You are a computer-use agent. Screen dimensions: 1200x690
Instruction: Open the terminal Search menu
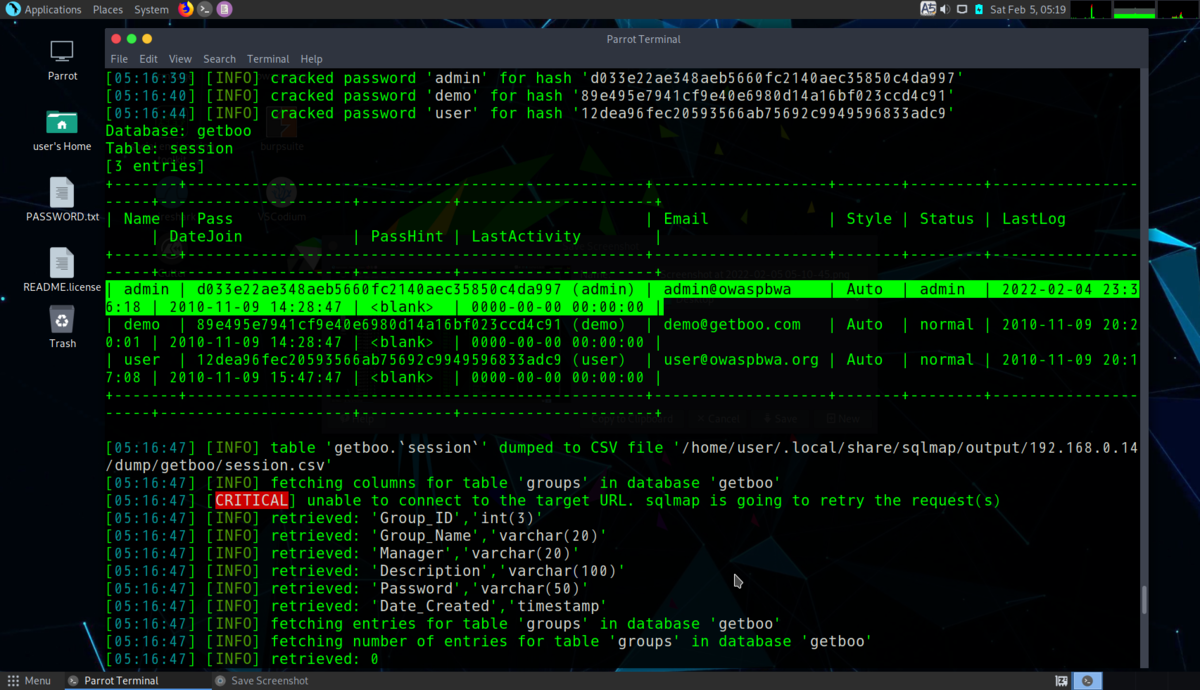219,59
